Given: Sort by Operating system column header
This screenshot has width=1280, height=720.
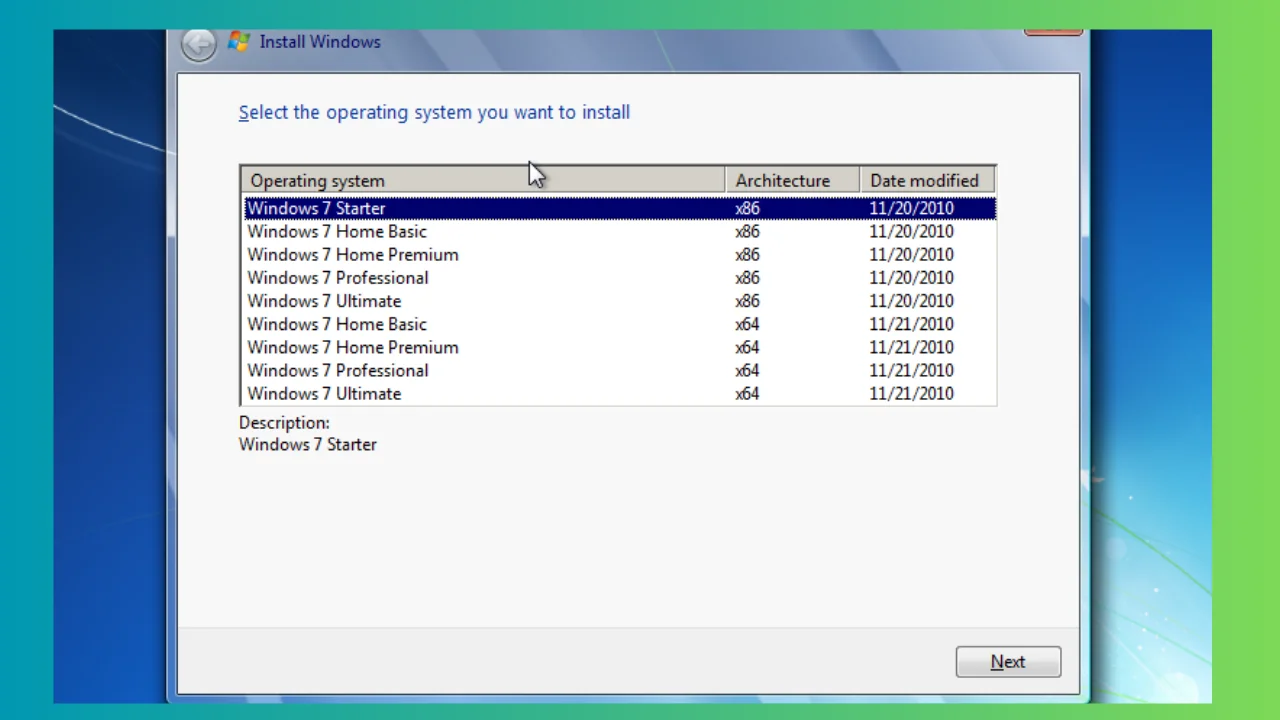Looking at the screenshot, I should click(x=483, y=180).
